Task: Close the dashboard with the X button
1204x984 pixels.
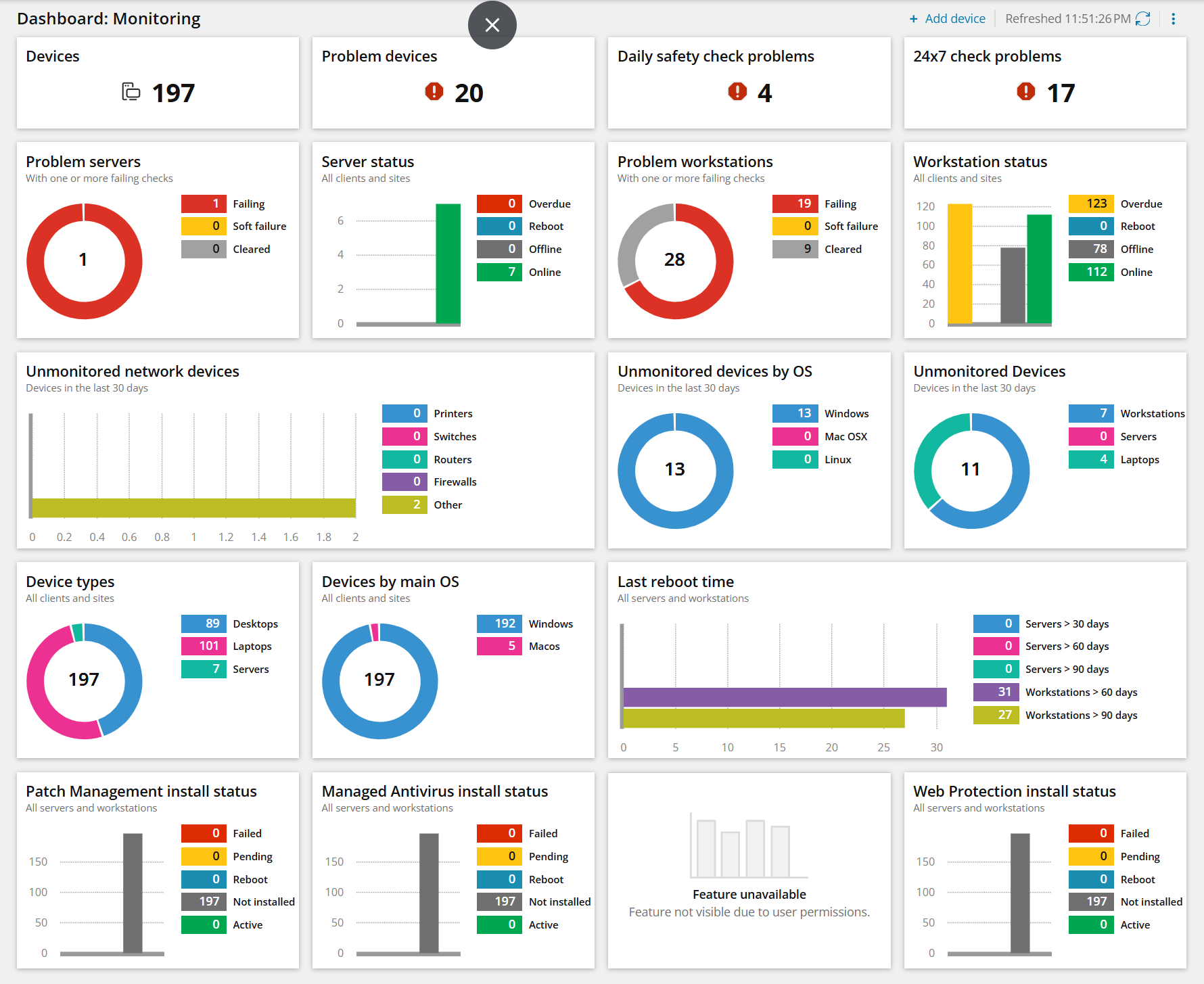Action: click(x=492, y=25)
